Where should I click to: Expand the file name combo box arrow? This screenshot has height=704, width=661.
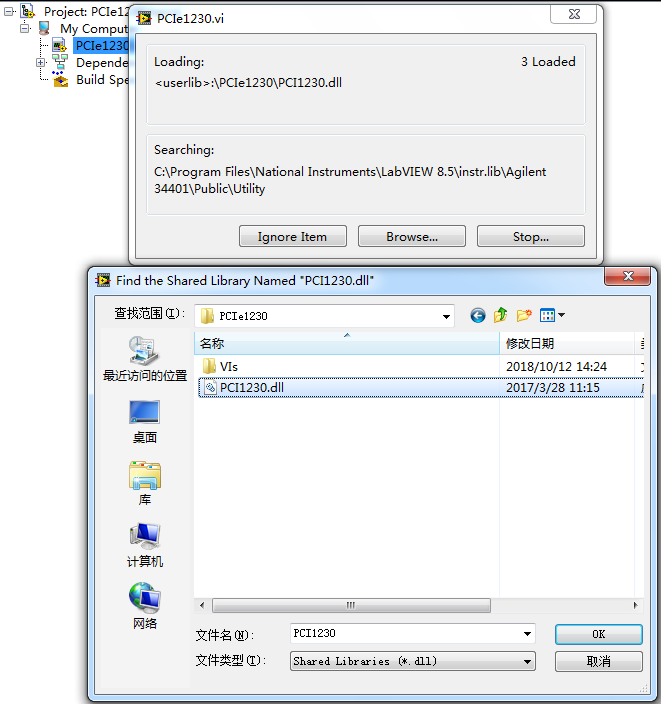527,634
